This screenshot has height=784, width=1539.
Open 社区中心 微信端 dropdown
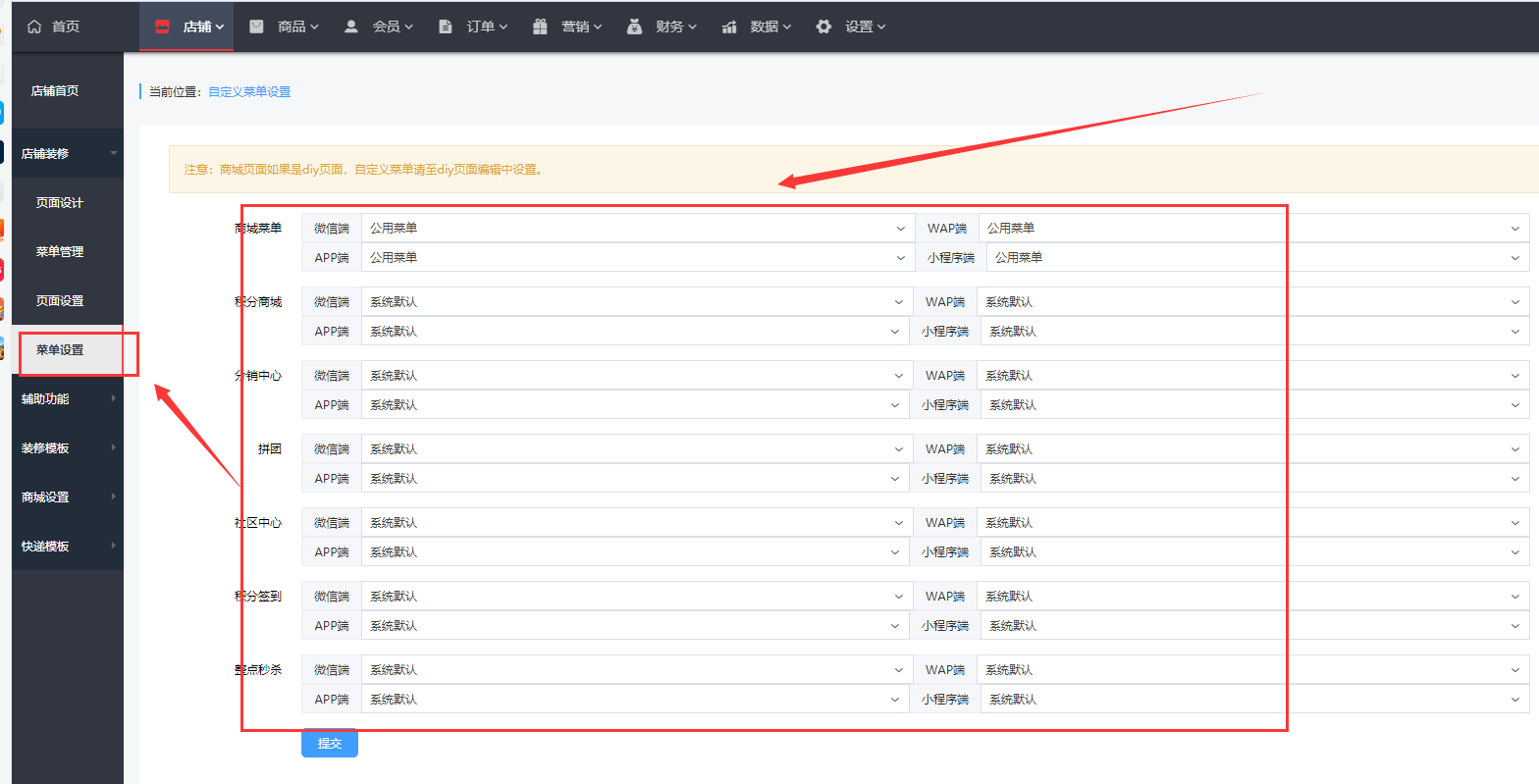point(637,522)
